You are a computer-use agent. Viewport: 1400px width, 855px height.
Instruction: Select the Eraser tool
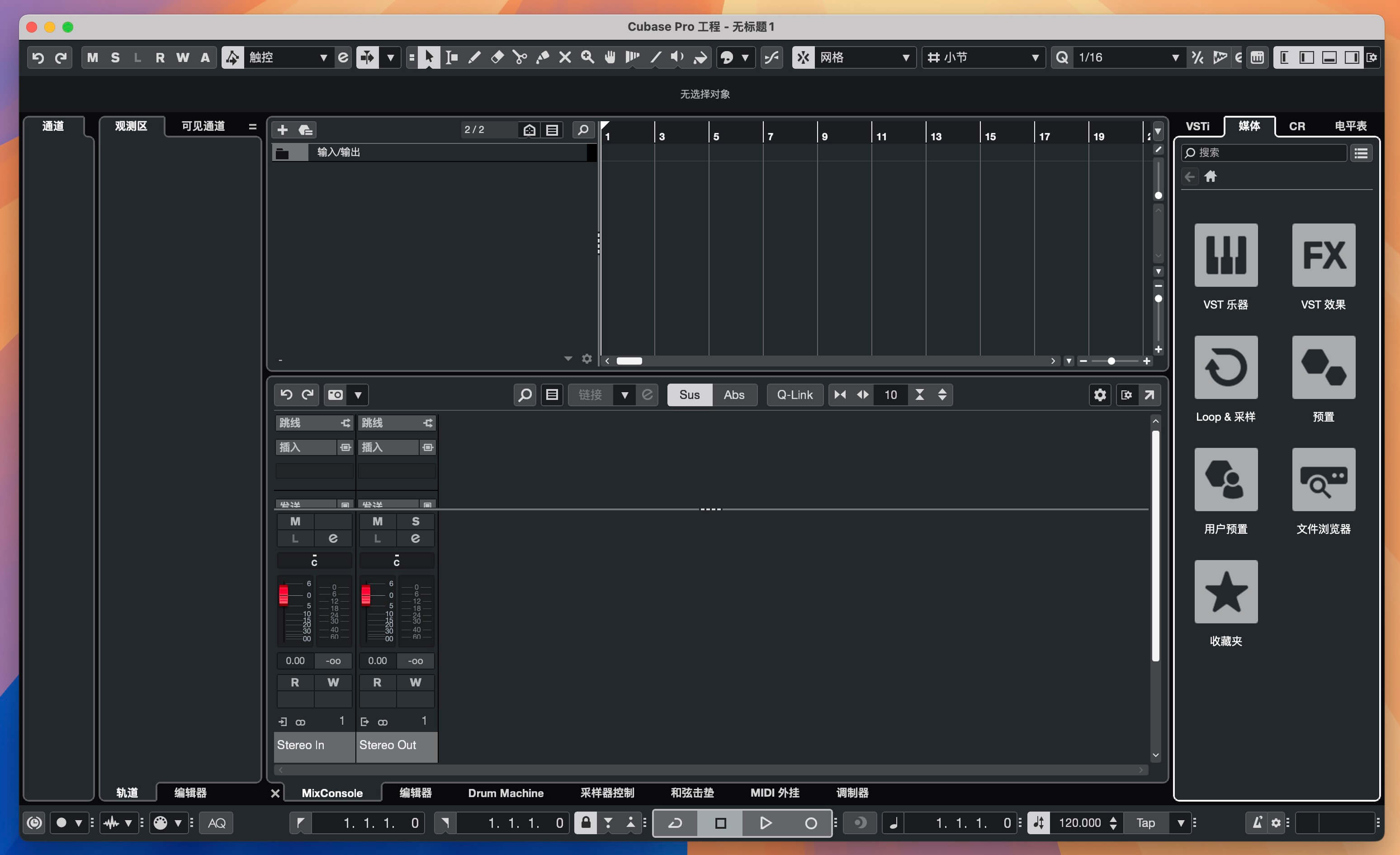coord(497,57)
